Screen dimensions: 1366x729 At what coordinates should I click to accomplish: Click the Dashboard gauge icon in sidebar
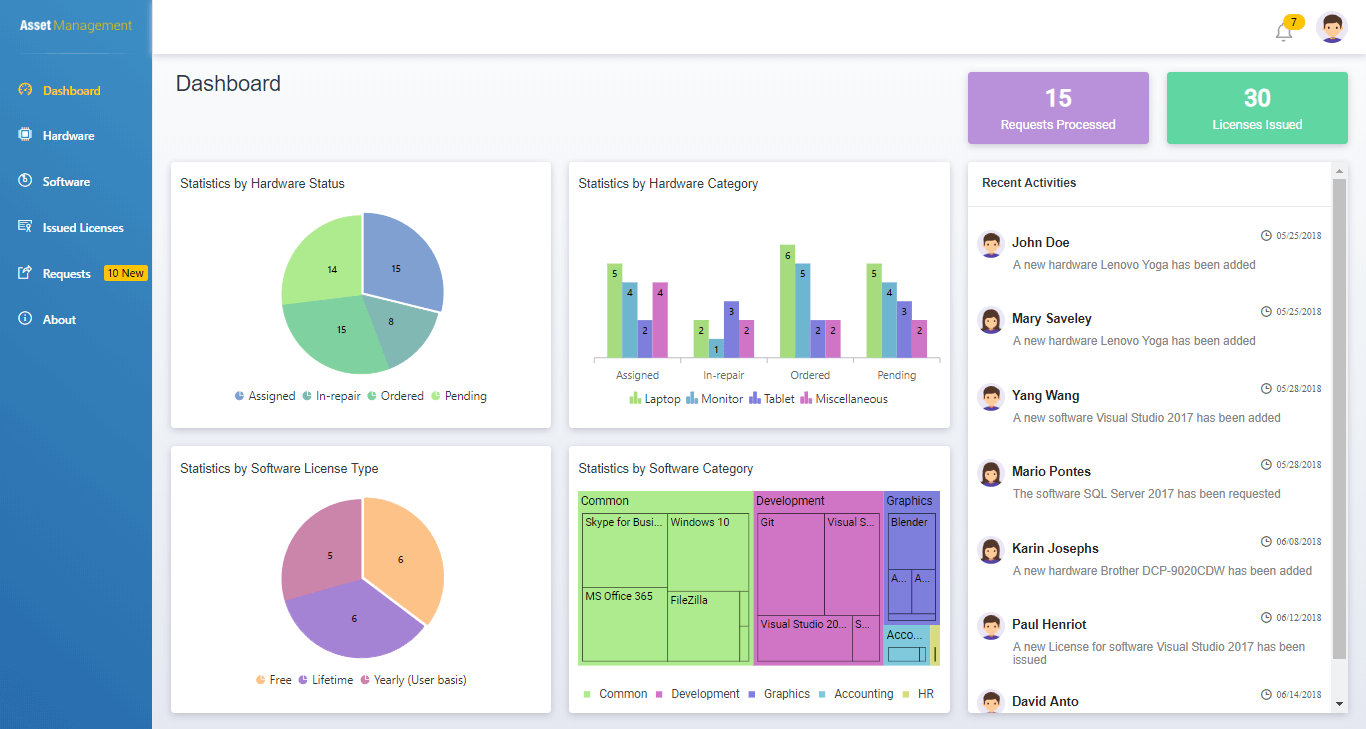(26, 90)
